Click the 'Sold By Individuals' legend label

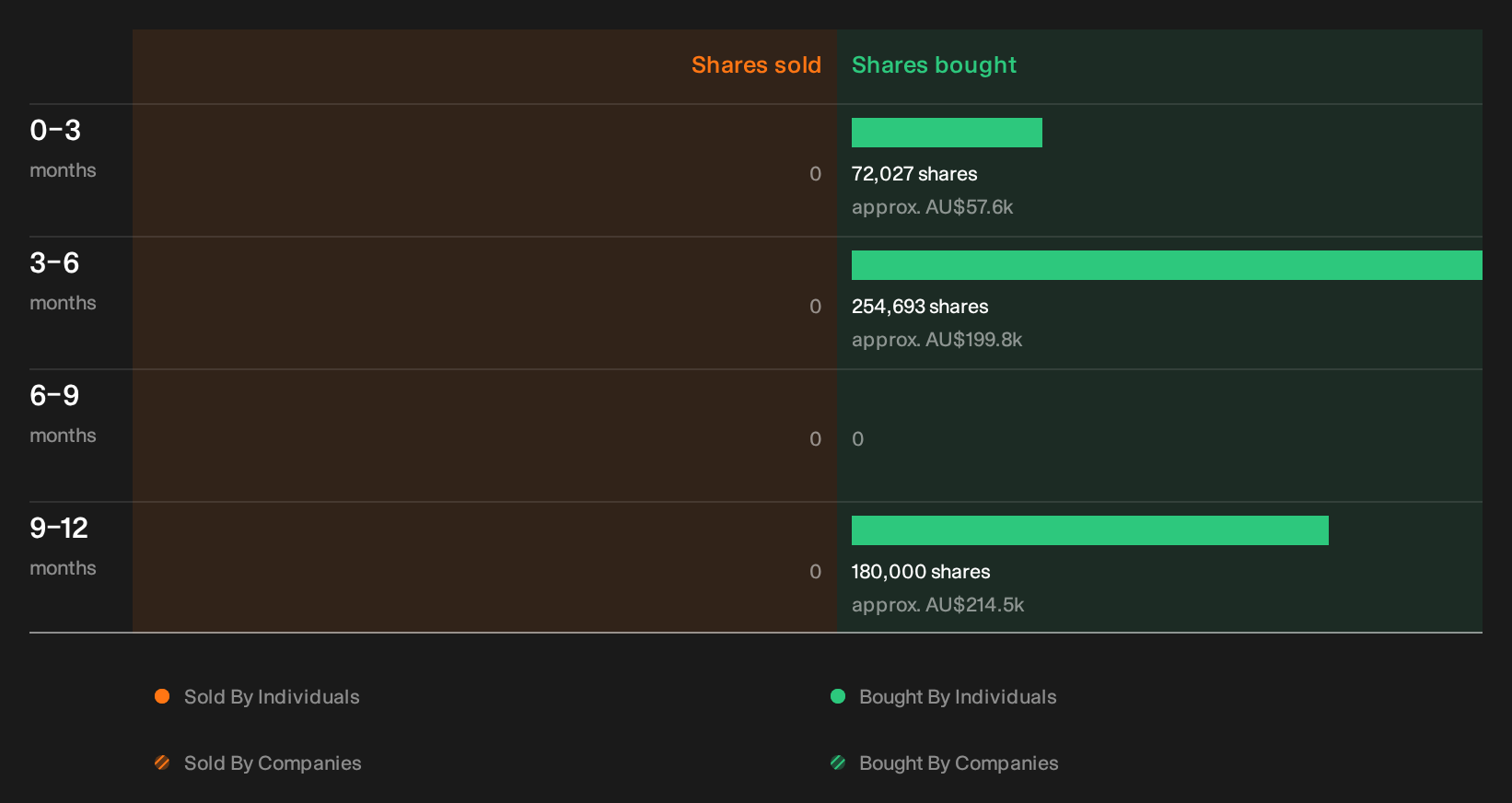pos(272,697)
